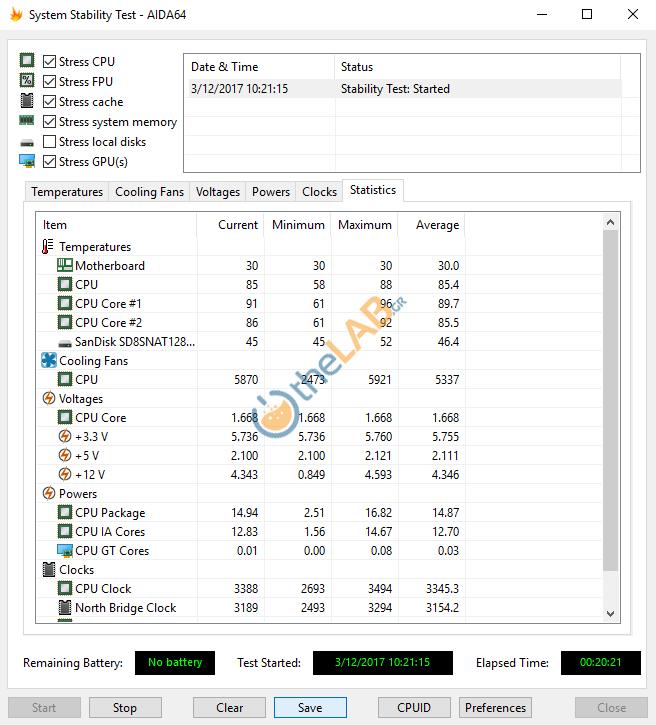Image resolution: width=656 pixels, height=725 pixels.
Task: Click the Status log column header
Action: (x=478, y=67)
